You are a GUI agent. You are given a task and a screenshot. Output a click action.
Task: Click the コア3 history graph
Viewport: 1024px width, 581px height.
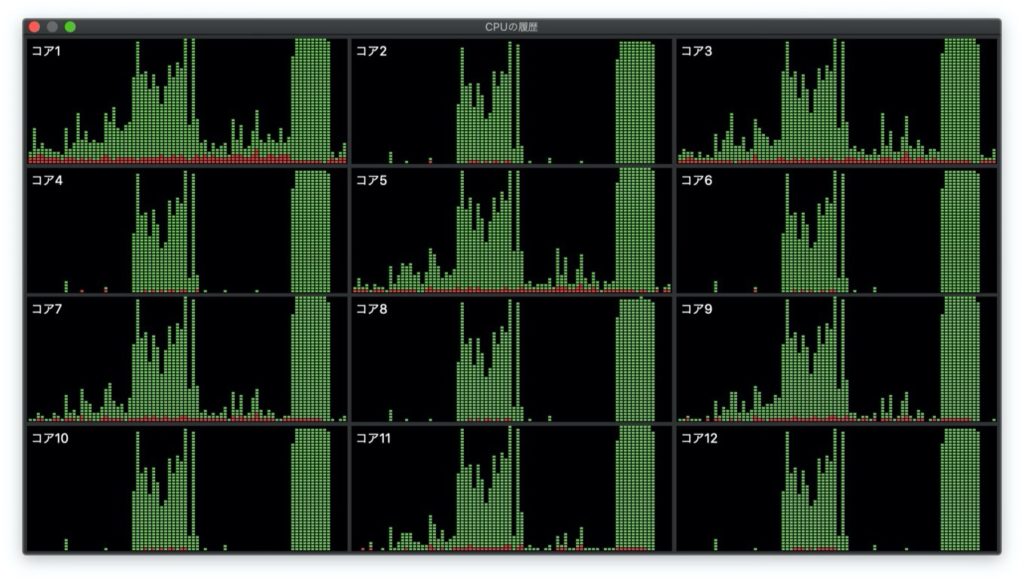click(836, 101)
